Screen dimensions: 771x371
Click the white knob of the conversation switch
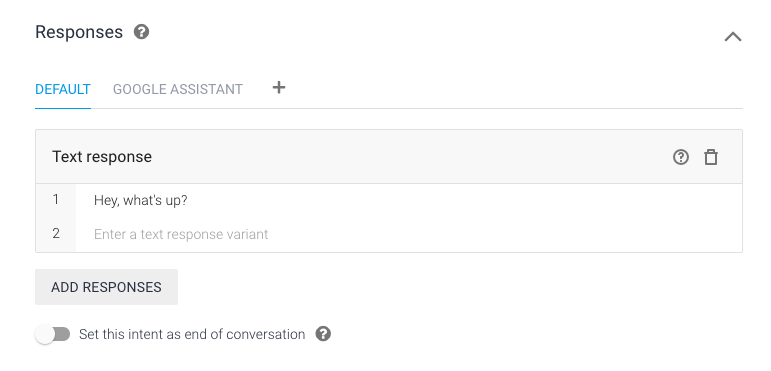[x=45, y=335]
